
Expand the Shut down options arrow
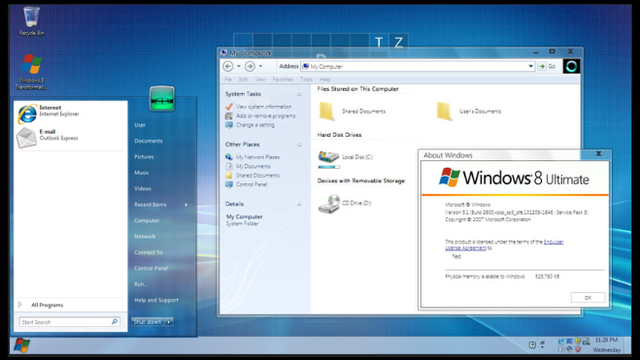[x=169, y=322]
